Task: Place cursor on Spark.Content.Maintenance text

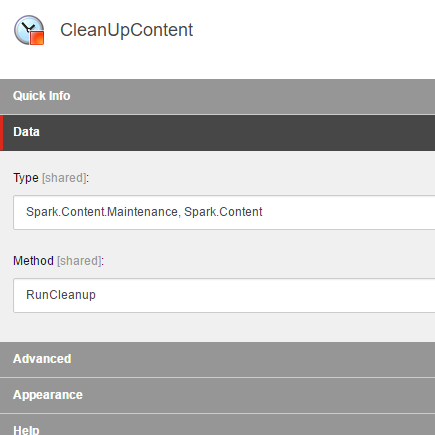Action: [102, 212]
